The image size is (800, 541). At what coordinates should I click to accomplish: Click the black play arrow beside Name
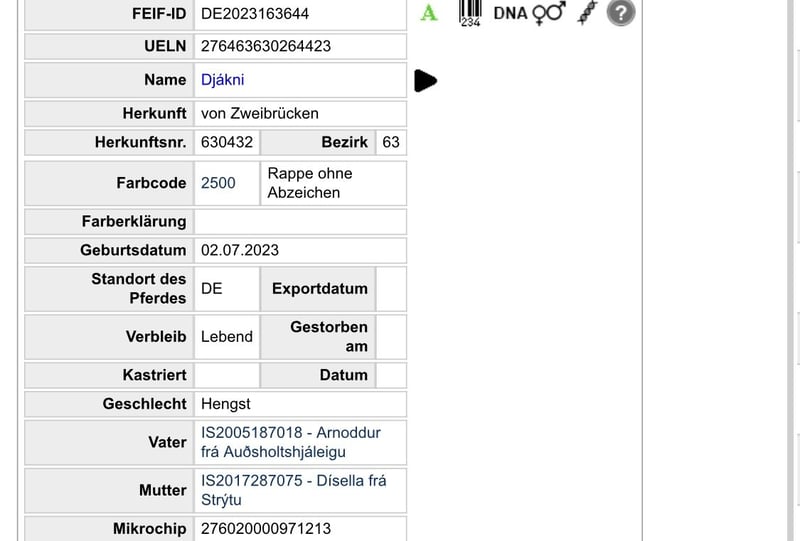point(425,80)
